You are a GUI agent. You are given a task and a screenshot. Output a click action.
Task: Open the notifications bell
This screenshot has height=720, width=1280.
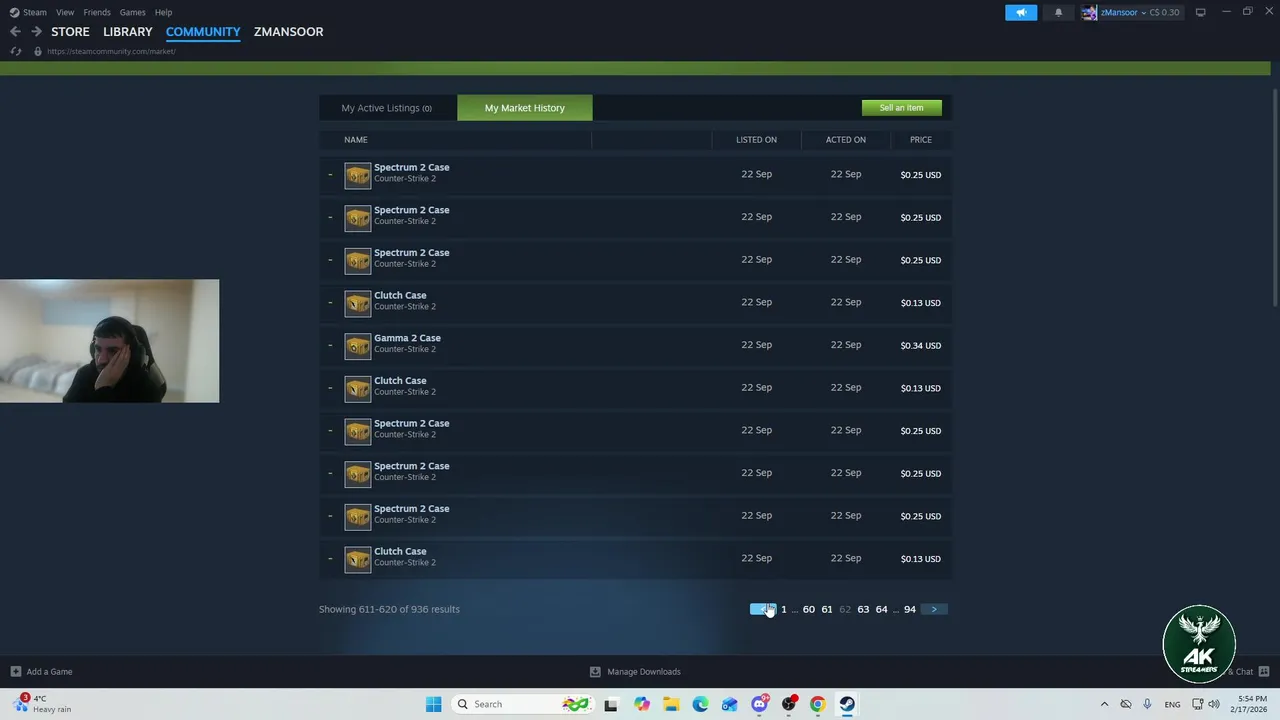click(x=1058, y=12)
